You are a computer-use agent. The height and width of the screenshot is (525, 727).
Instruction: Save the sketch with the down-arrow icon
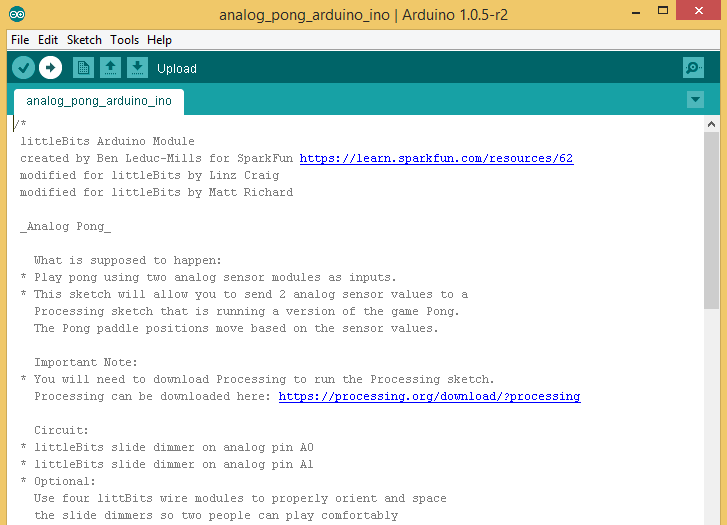click(137, 68)
